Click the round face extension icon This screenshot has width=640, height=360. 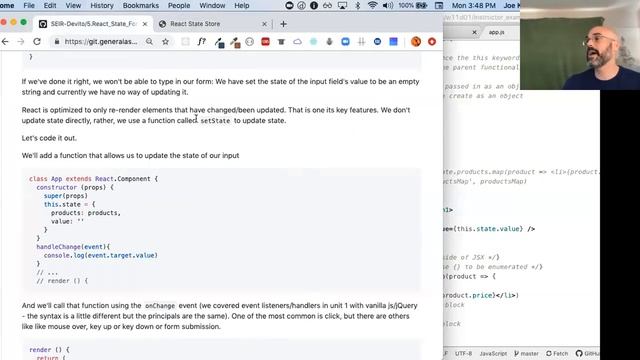249,42
